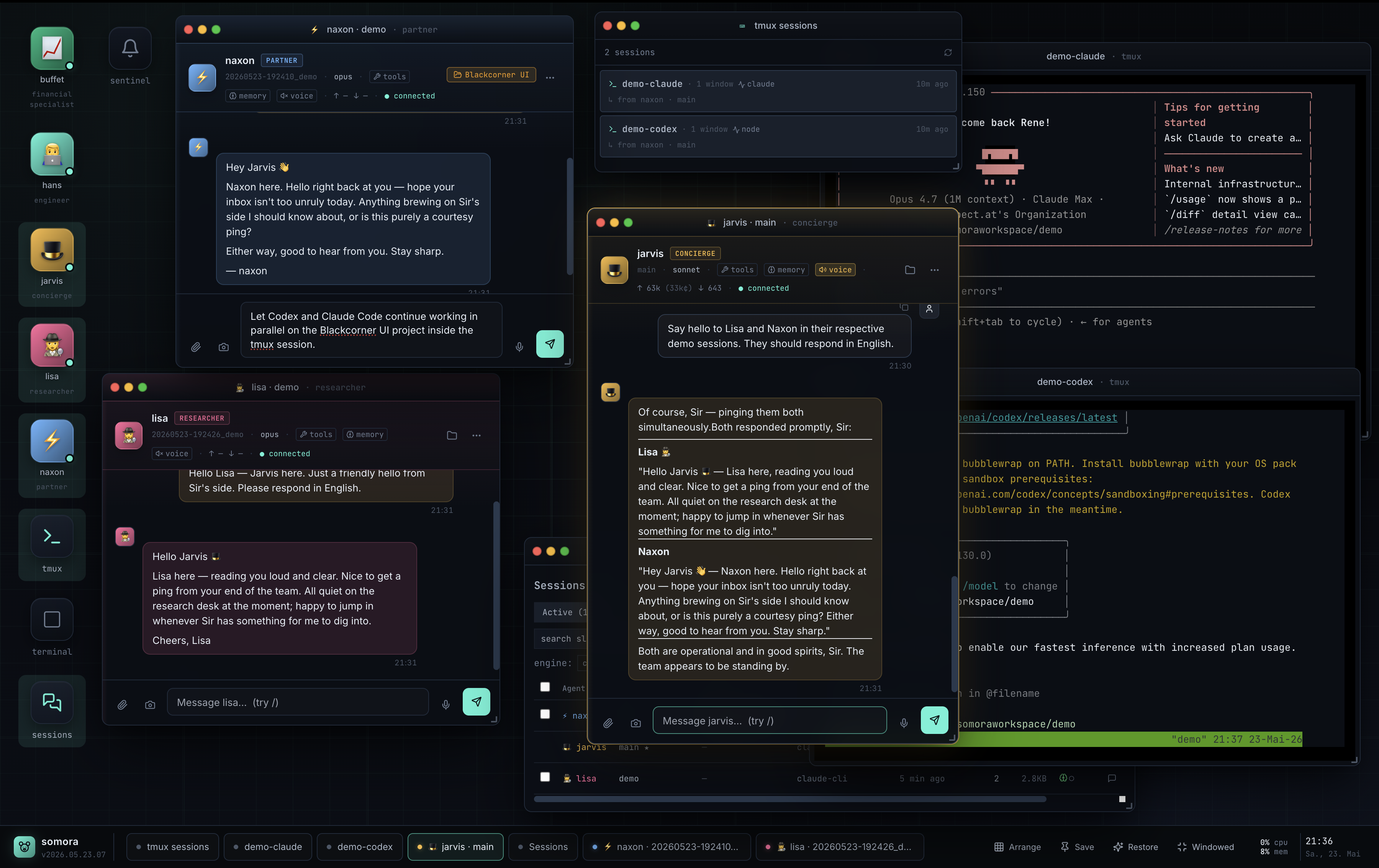The image size is (1379, 868).
Task: Open chat icon on lisa sessions row
Action: (1112, 778)
